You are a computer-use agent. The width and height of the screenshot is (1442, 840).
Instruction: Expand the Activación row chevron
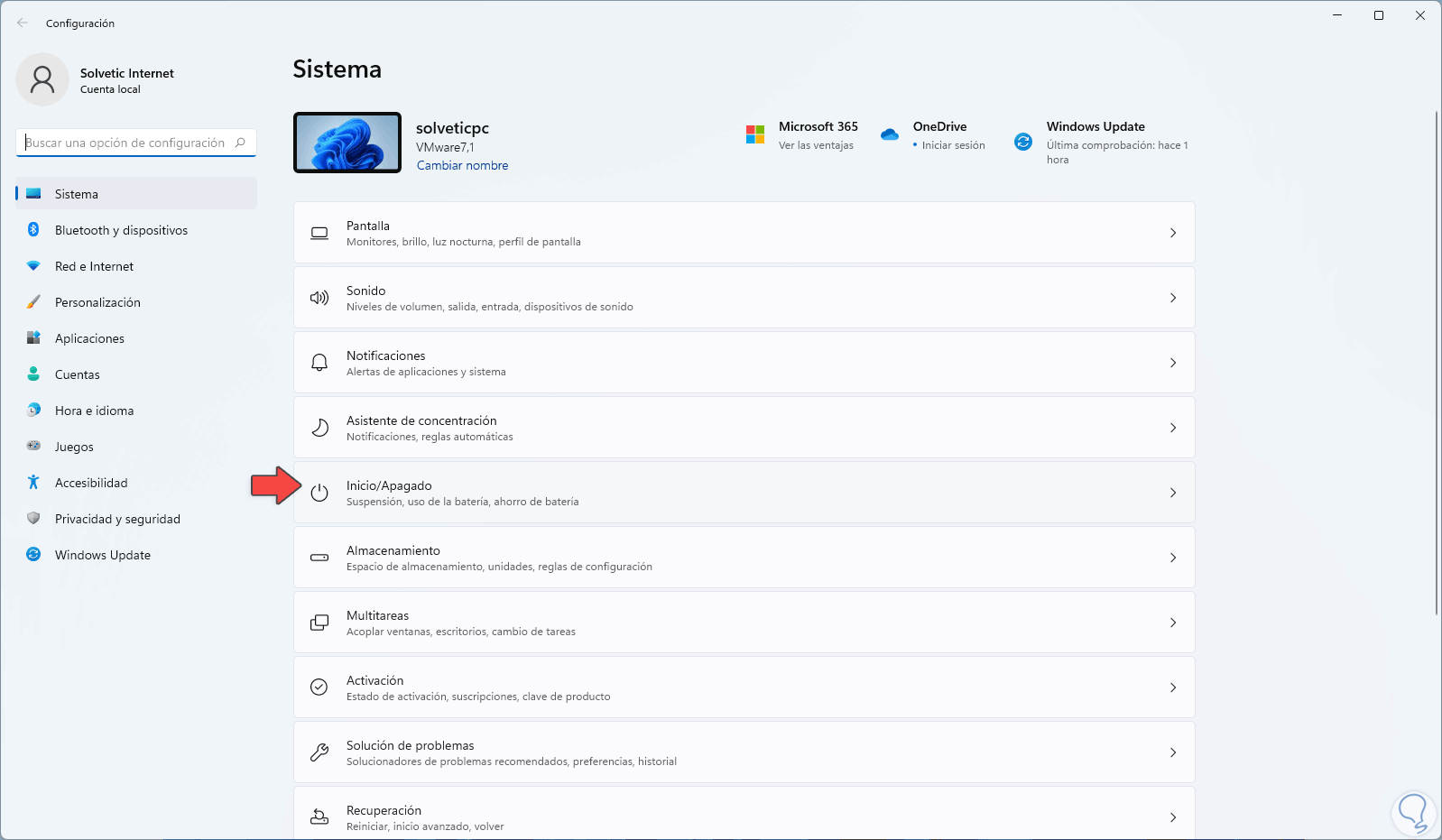[1173, 688]
